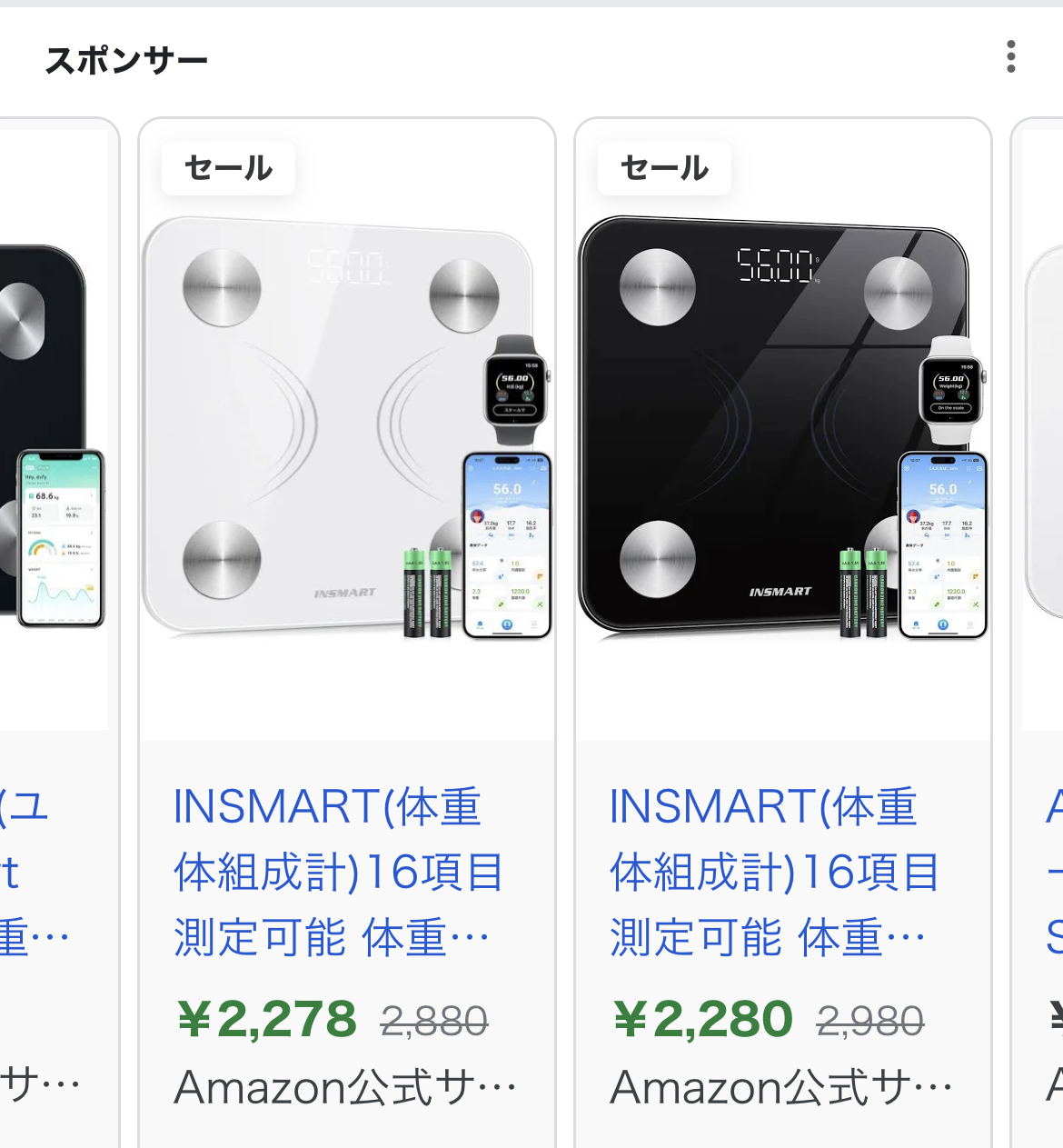1063x1148 pixels.
Task: Open Amazon公式サ… seller under white scale
Action: (x=345, y=1087)
